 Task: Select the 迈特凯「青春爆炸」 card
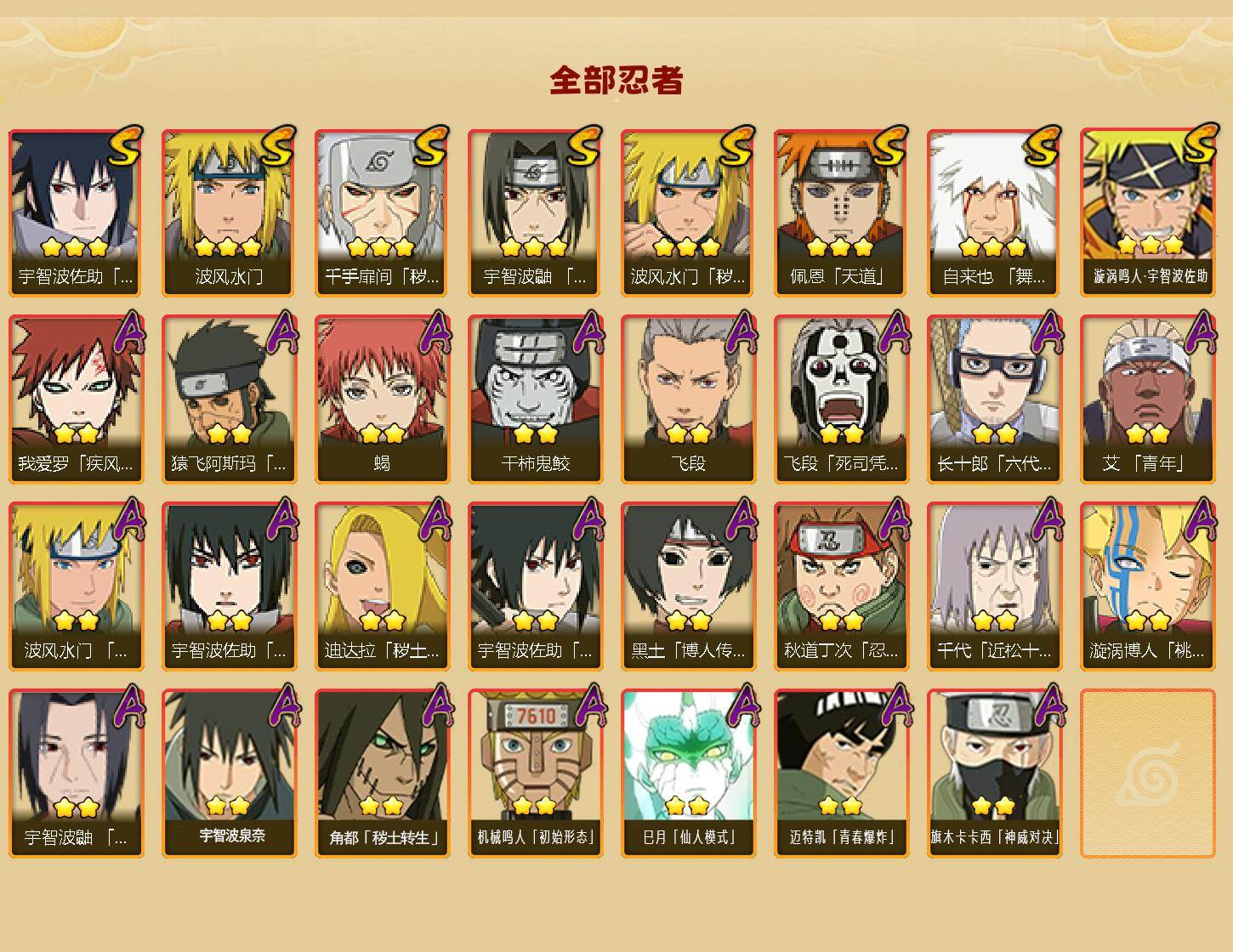841,773
